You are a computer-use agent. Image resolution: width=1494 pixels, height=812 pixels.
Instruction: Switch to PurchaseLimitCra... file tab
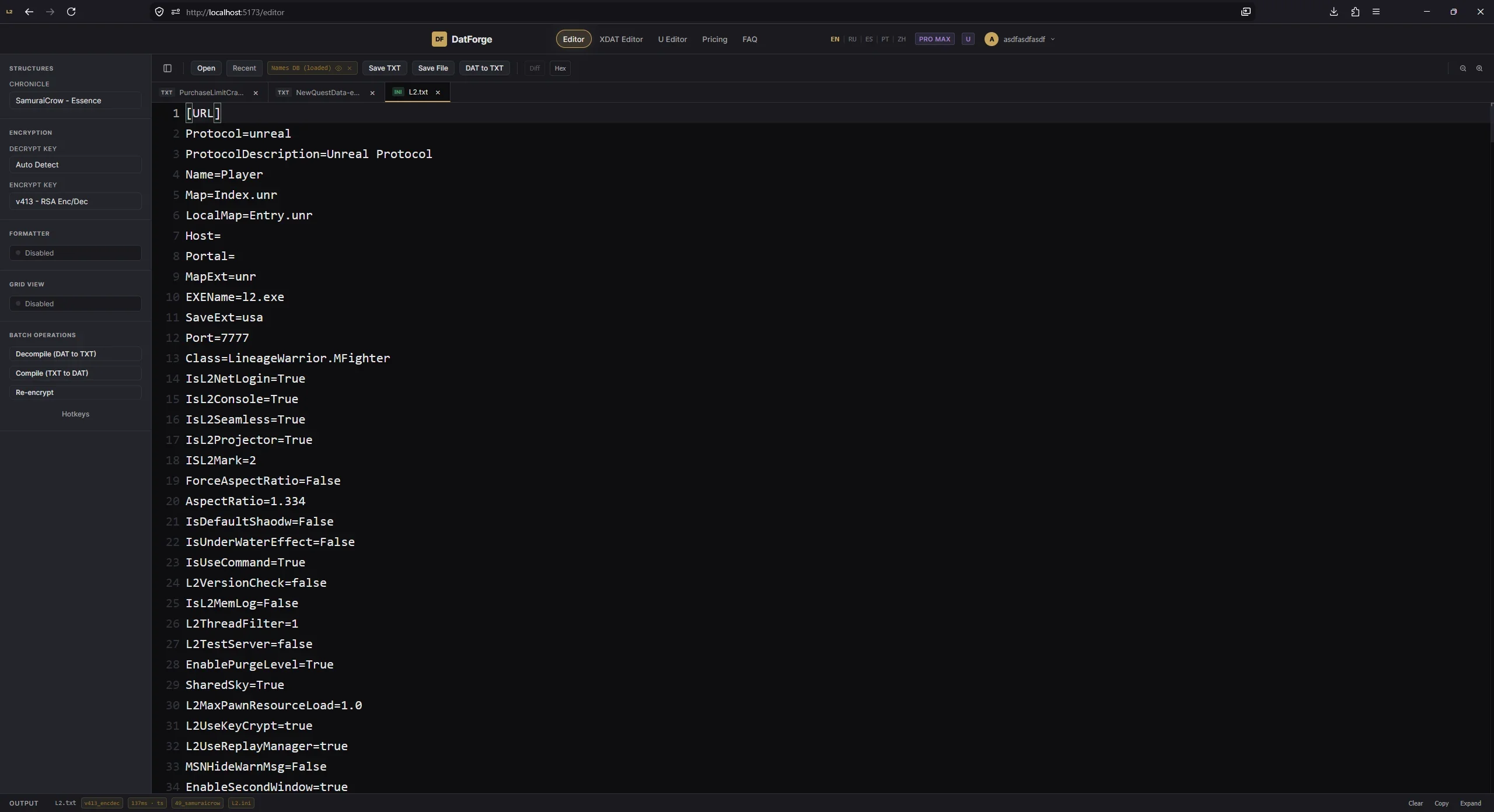pyautogui.click(x=211, y=93)
